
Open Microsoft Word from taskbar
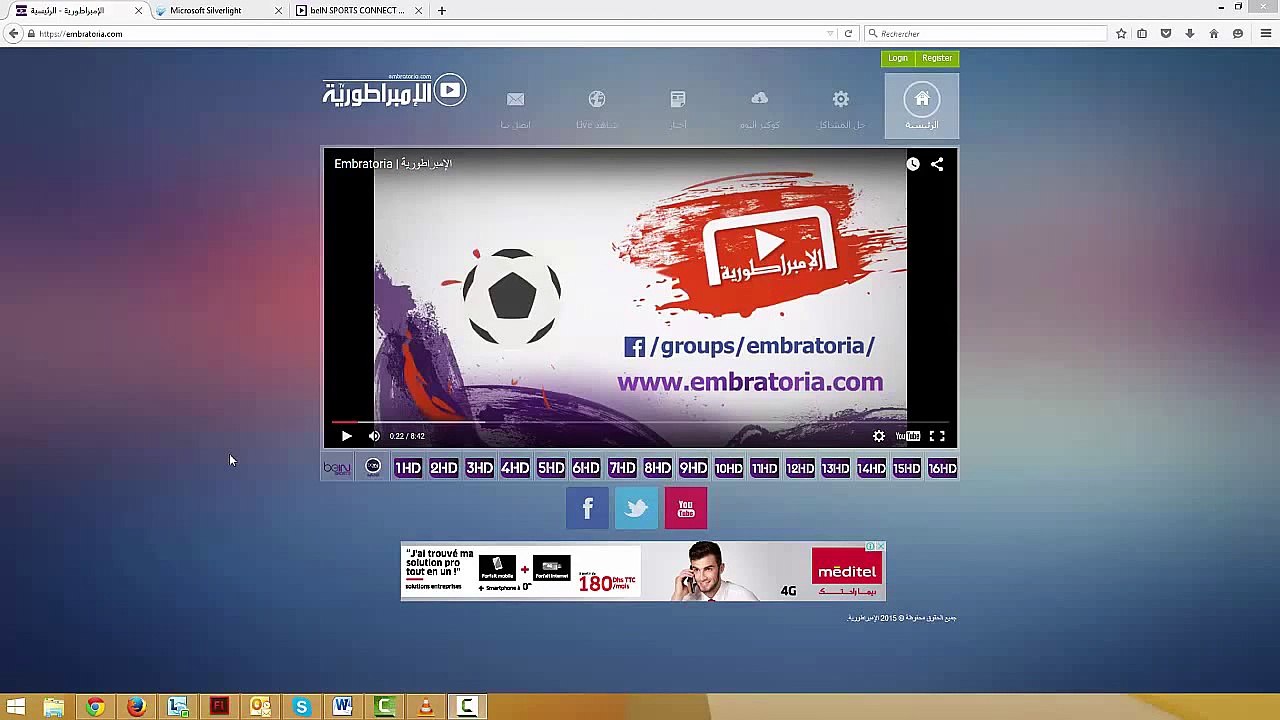point(343,707)
